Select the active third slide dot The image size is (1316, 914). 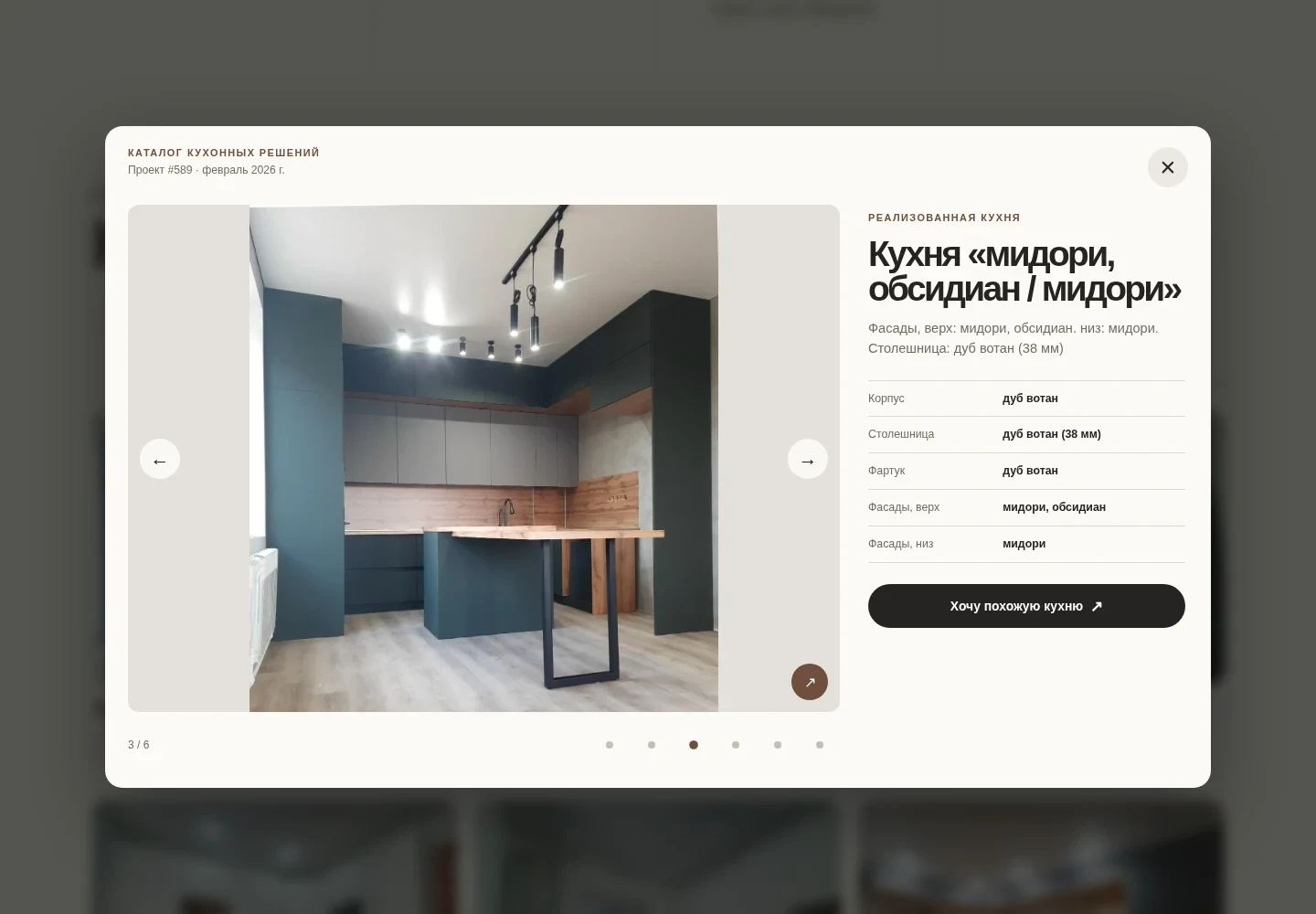pyautogui.click(x=694, y=745)
